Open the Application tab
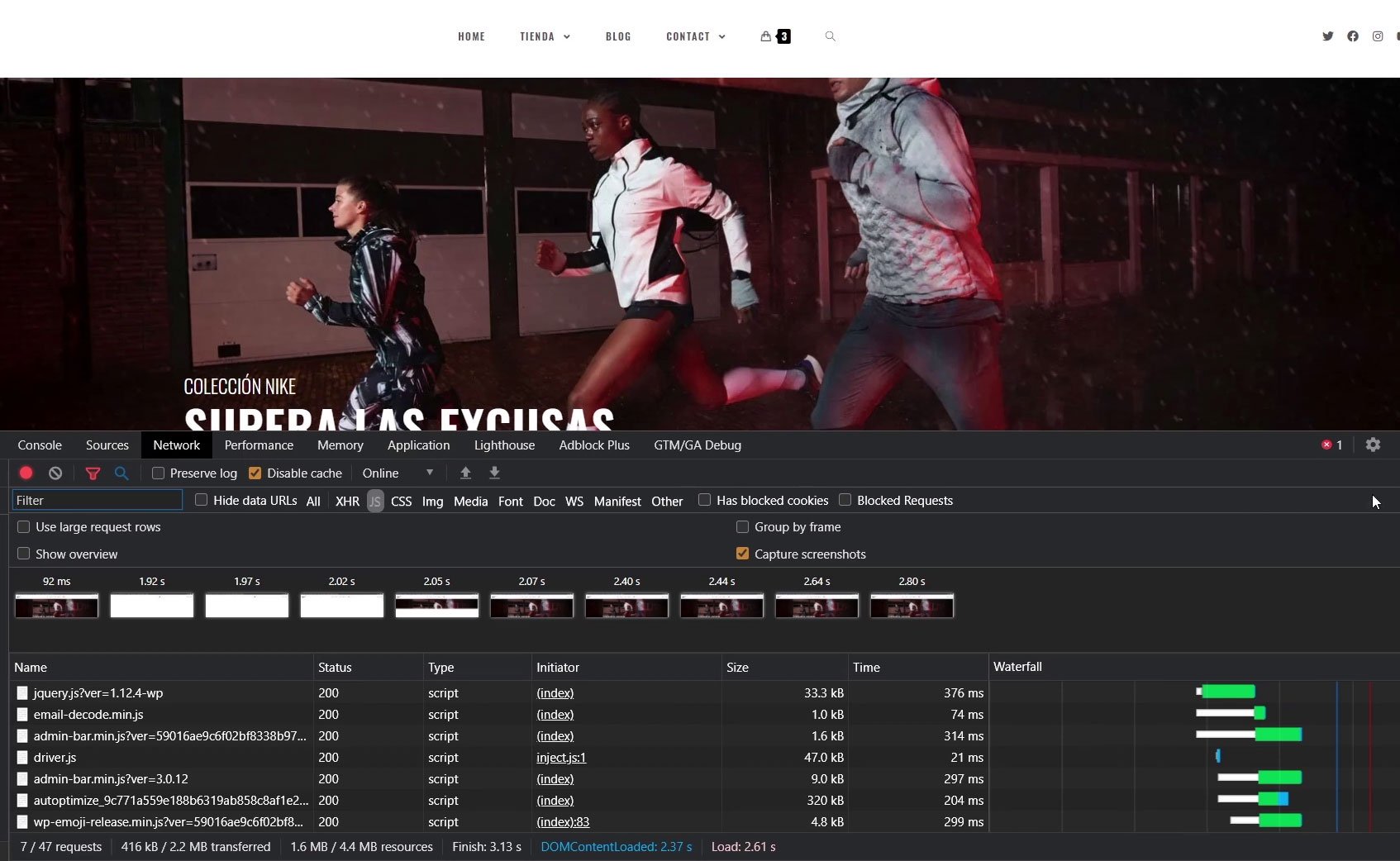 (419, 445)
